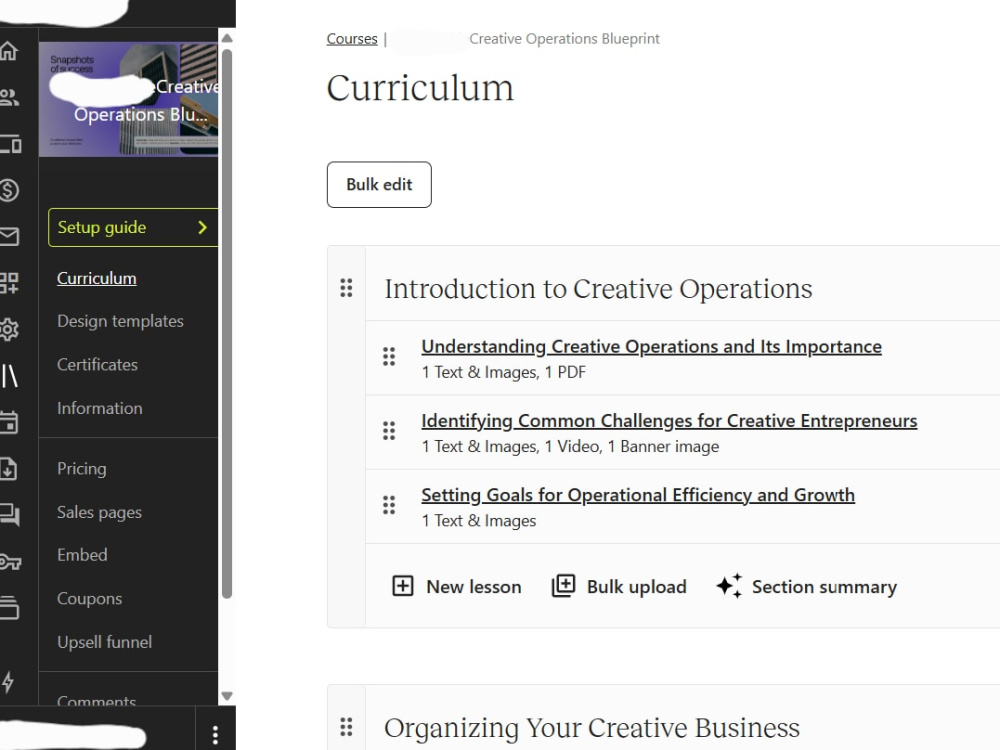Image resolution: width=1000 pixels, height=750 pixels.
Task: Click the apps grid-plus icon
Action: 9,283
